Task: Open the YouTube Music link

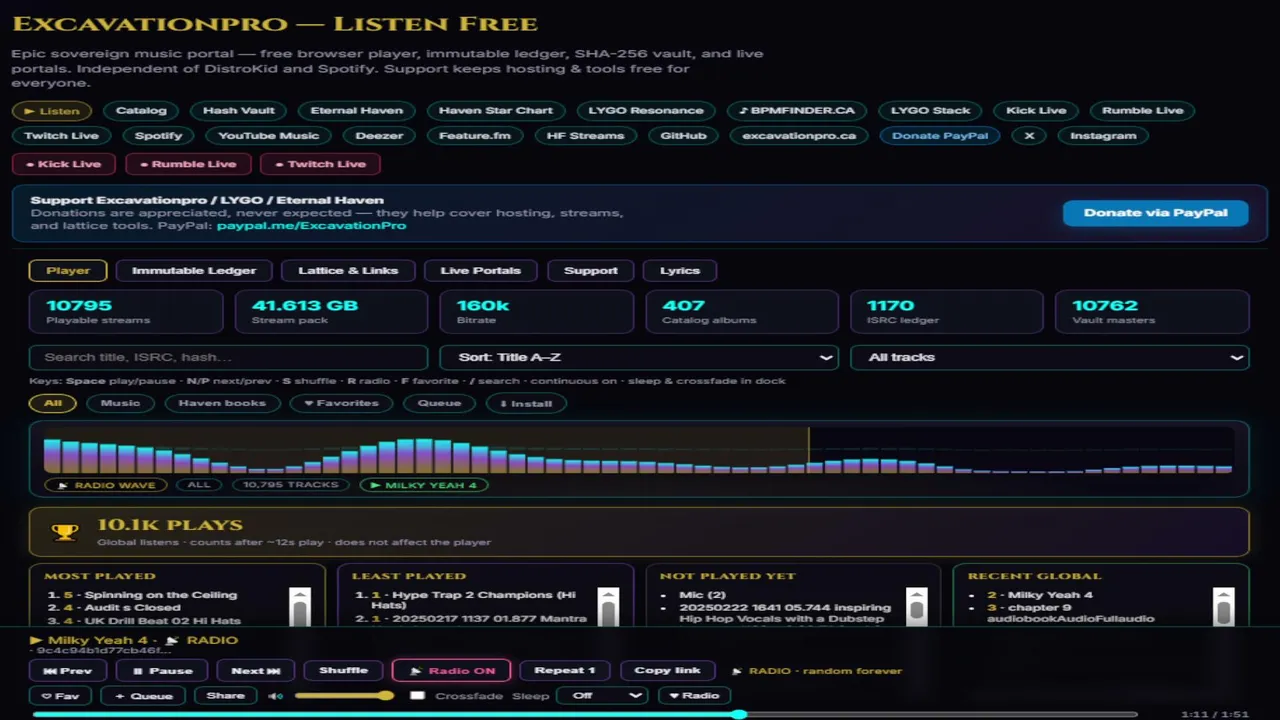Action: pos(268,136)
